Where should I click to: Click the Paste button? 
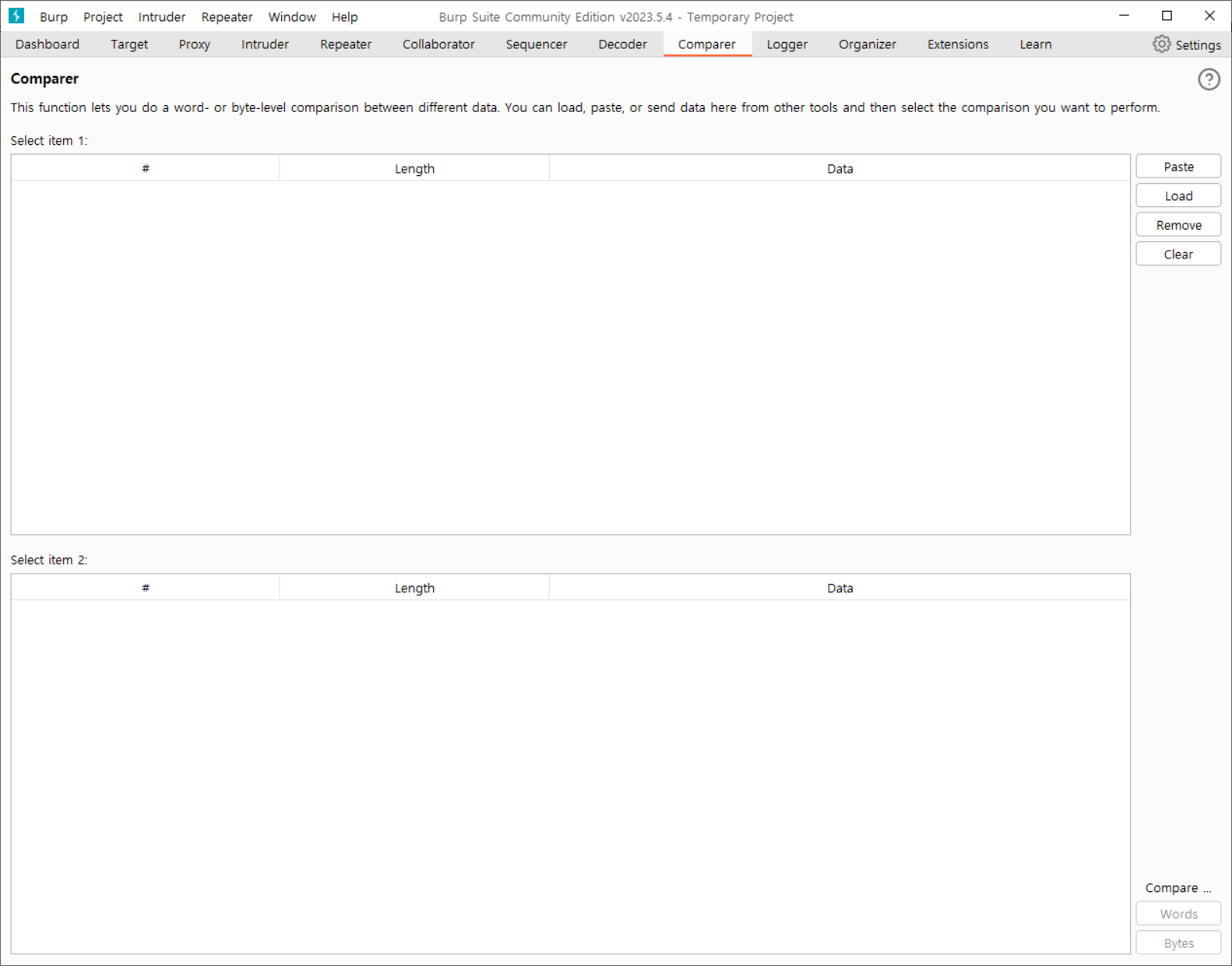[1178, 167]
